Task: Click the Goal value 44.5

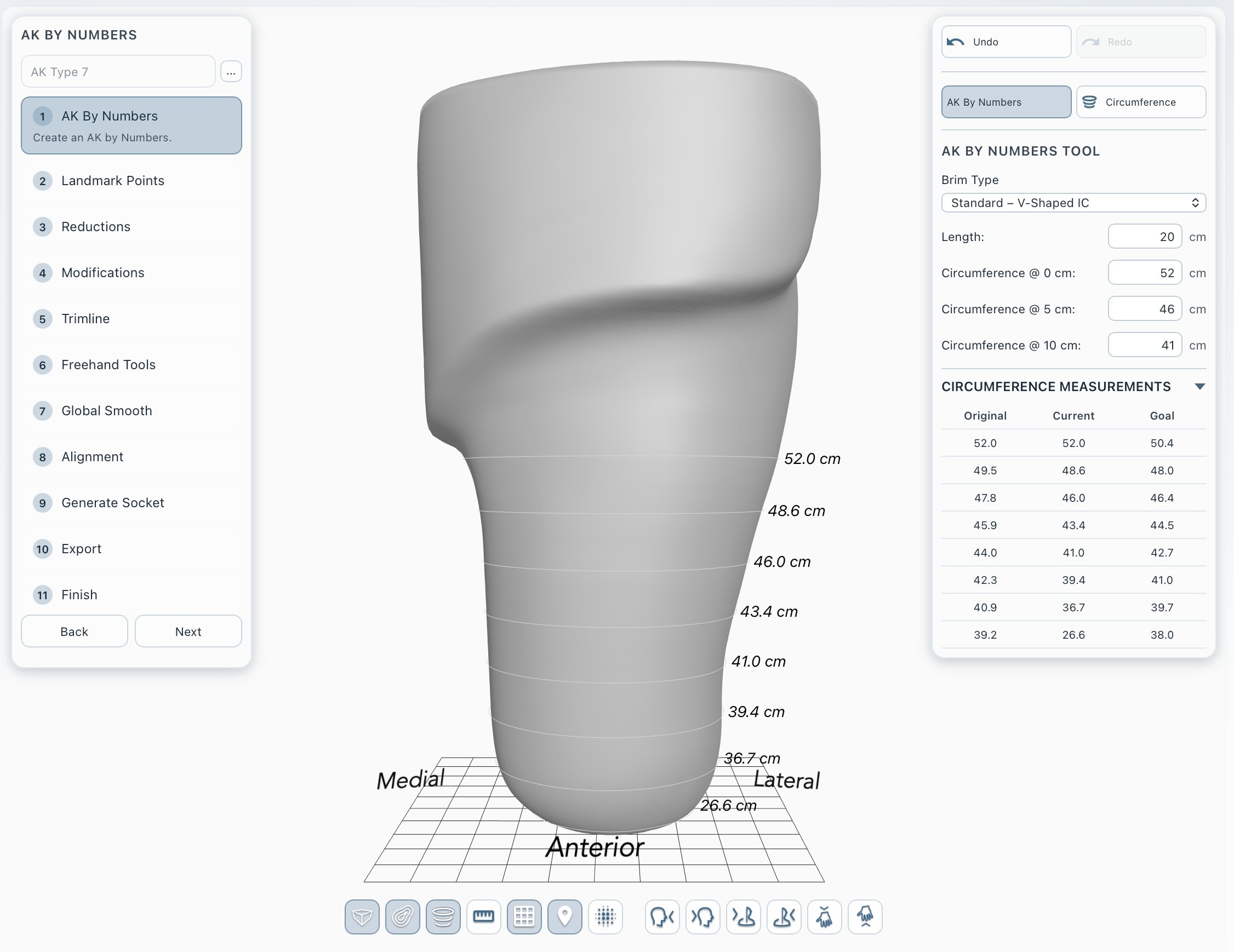Action: click(1162, 526)
